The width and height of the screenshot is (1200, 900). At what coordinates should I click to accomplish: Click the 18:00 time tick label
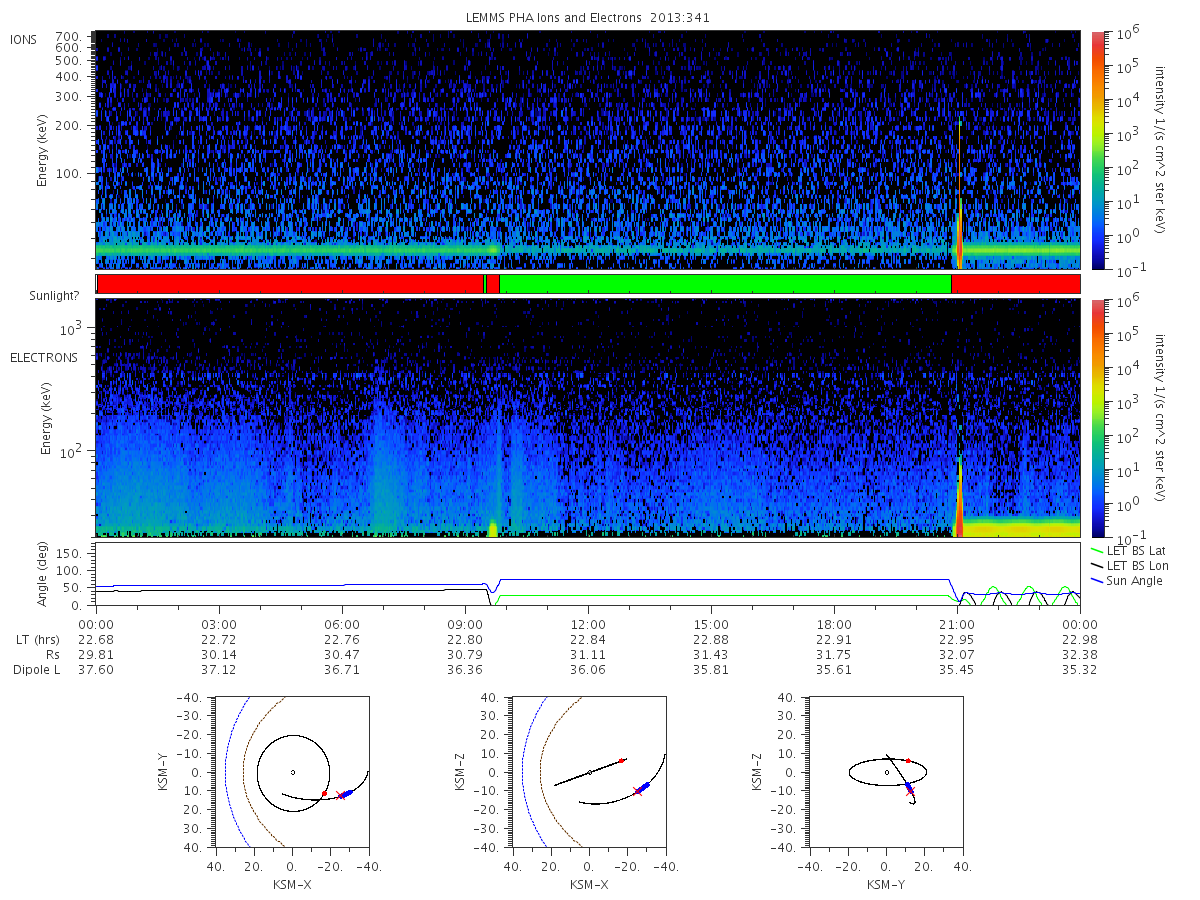[834, 623]
